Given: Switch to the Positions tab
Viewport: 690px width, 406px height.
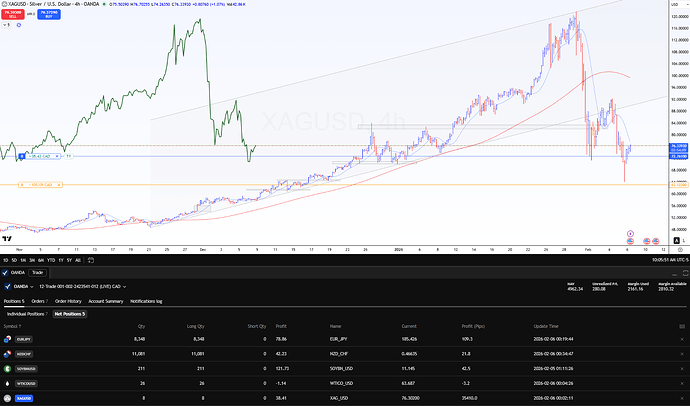Looking at the screenshot, I should (14, 301).
